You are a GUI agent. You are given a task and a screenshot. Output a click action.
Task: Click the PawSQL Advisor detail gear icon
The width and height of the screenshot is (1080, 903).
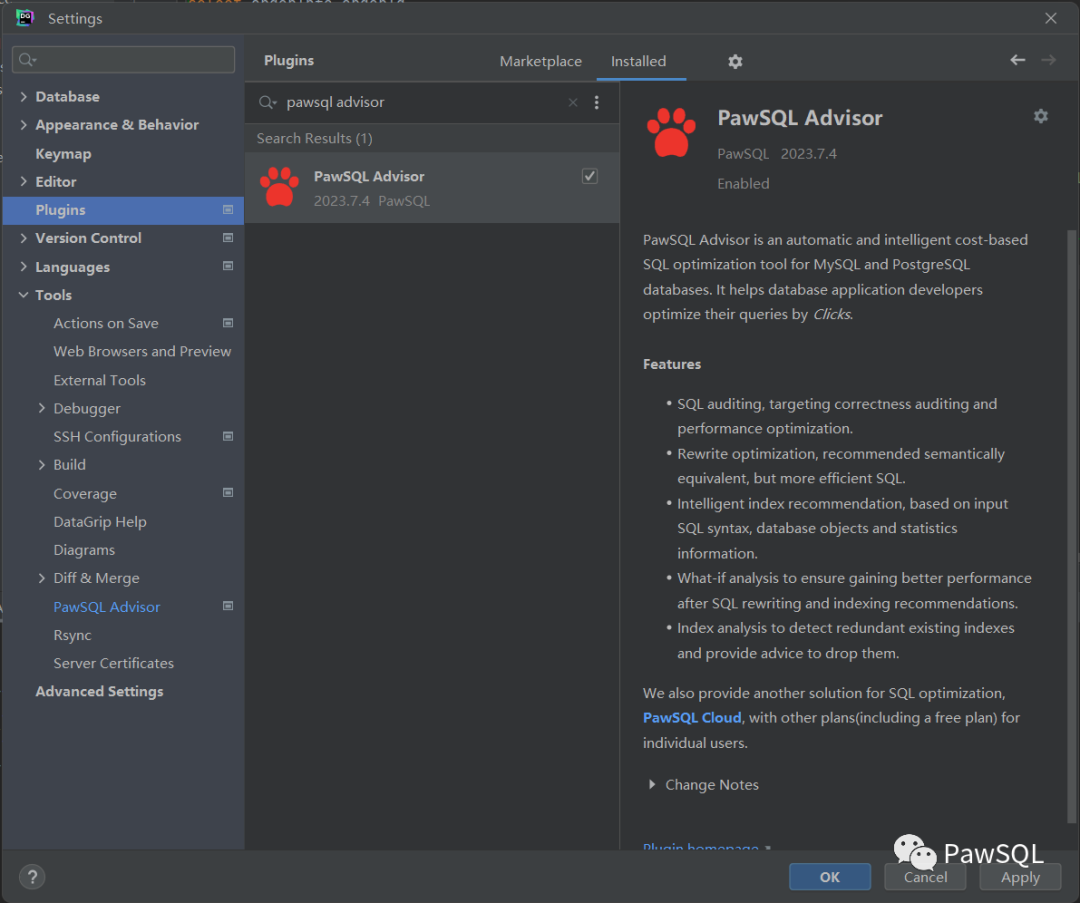(1040, 117)
